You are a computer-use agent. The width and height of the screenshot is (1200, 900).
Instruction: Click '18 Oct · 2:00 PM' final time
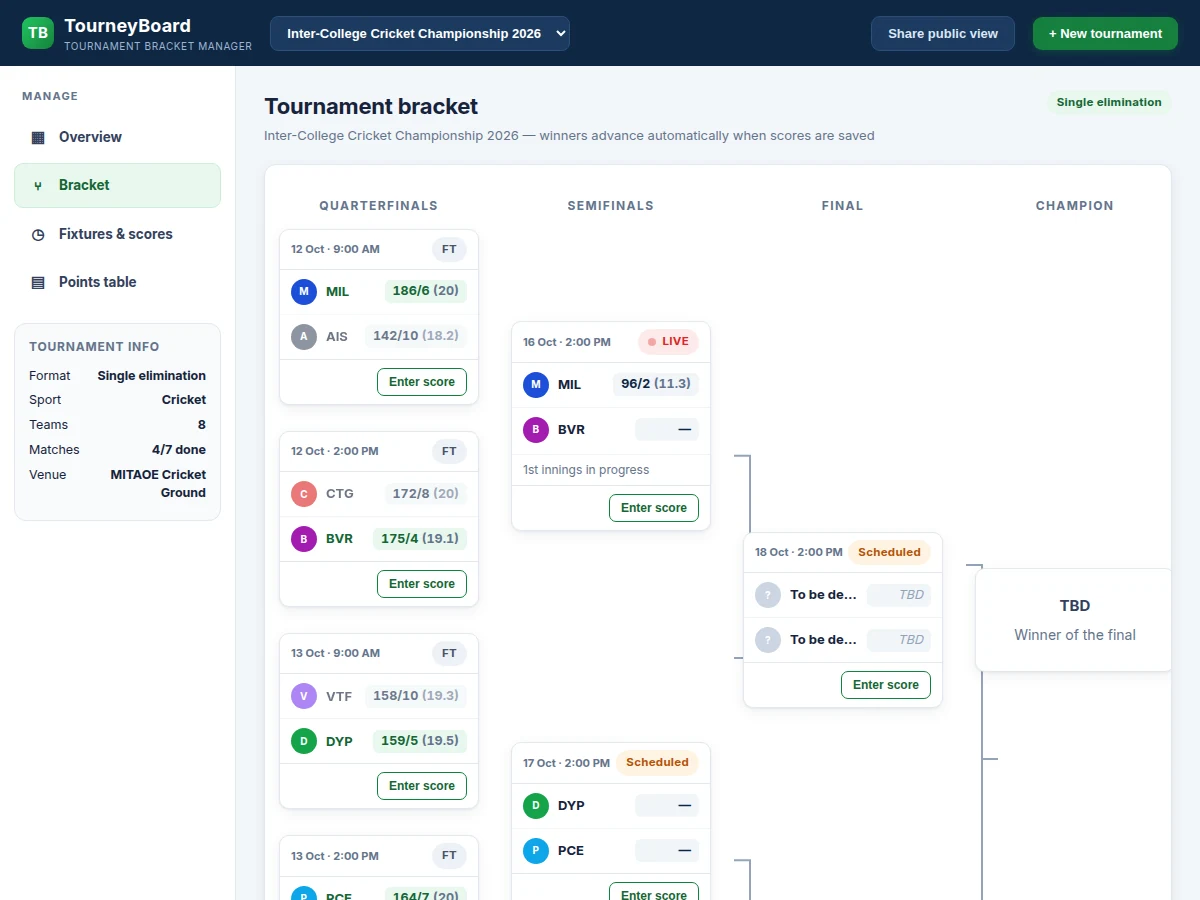point(799,552)
